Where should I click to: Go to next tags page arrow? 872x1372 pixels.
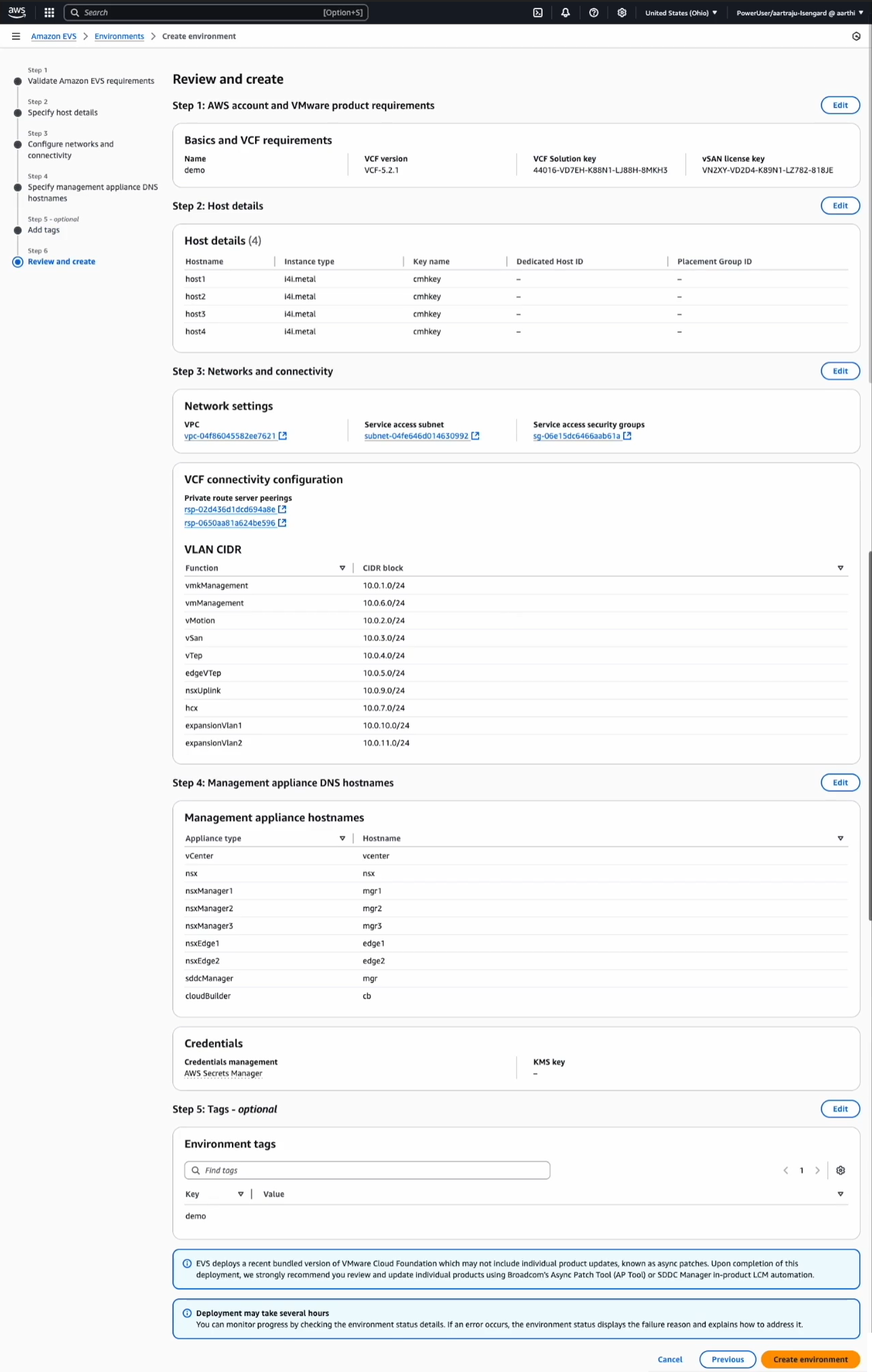tap(818, 1170)
